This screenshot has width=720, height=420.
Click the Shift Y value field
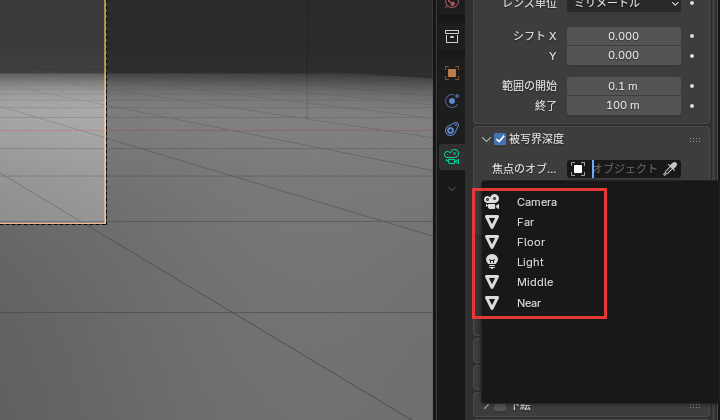pyautogui.click(x=624, y=56)
